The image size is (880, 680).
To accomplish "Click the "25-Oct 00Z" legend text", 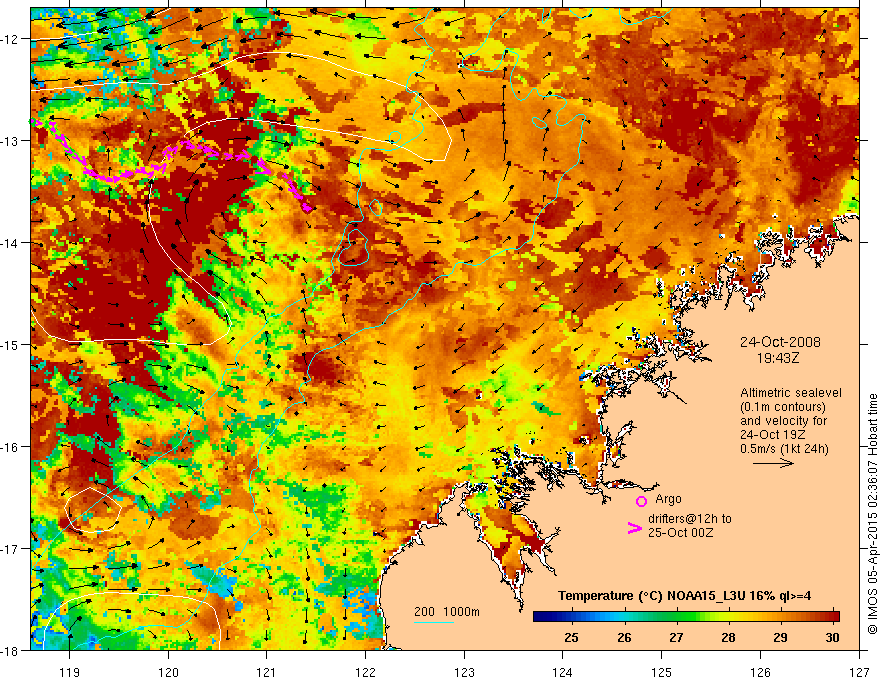I will point(680,532).
